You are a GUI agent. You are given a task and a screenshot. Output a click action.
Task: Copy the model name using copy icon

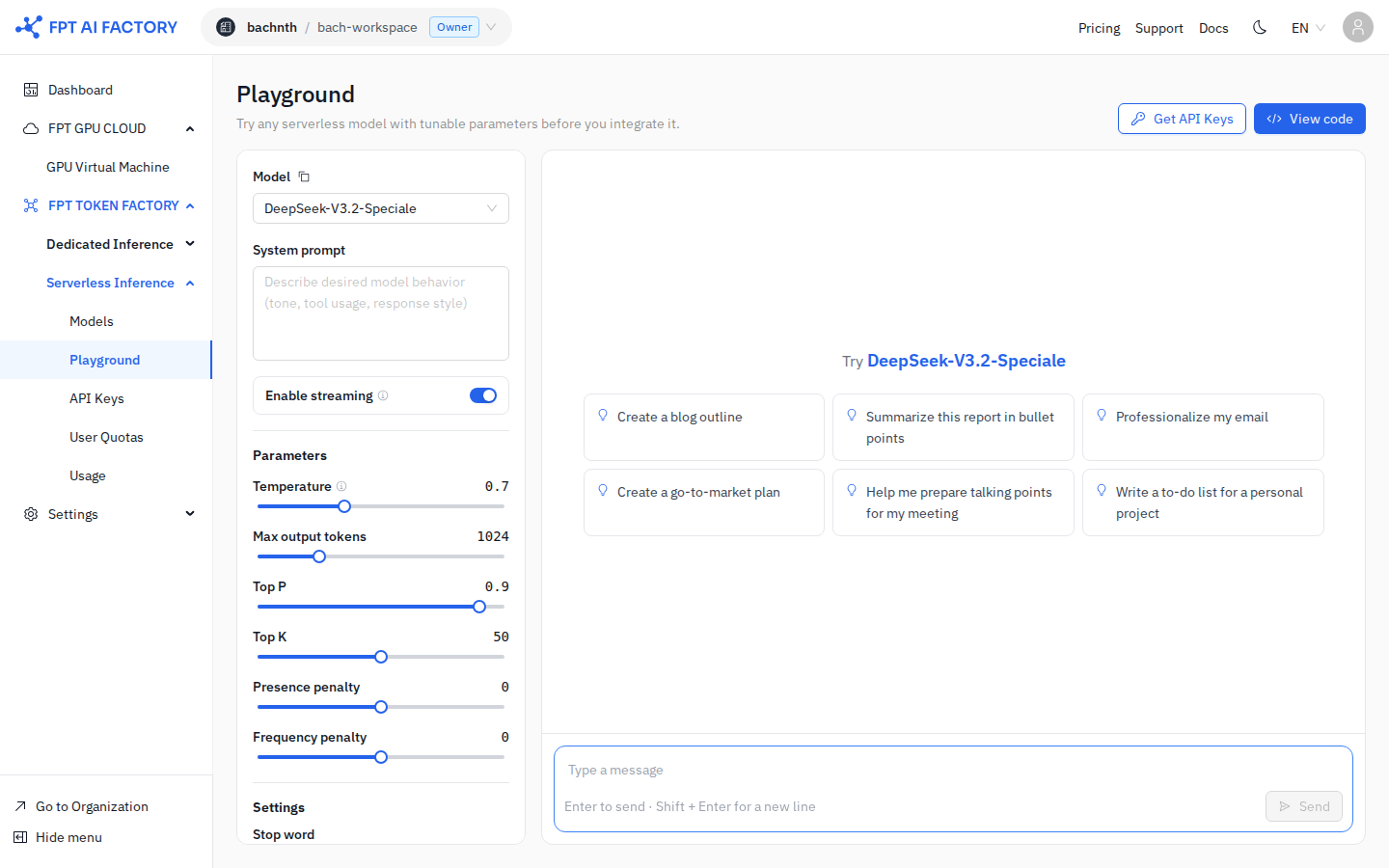click(304, 176)
